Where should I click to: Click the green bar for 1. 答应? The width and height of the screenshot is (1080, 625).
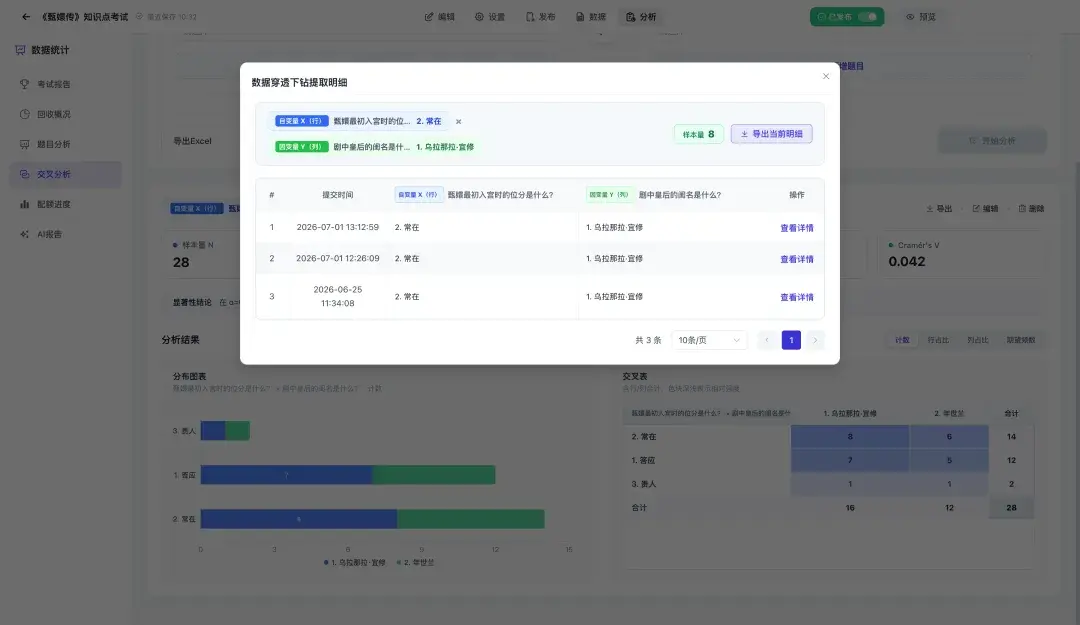point(433,475)
